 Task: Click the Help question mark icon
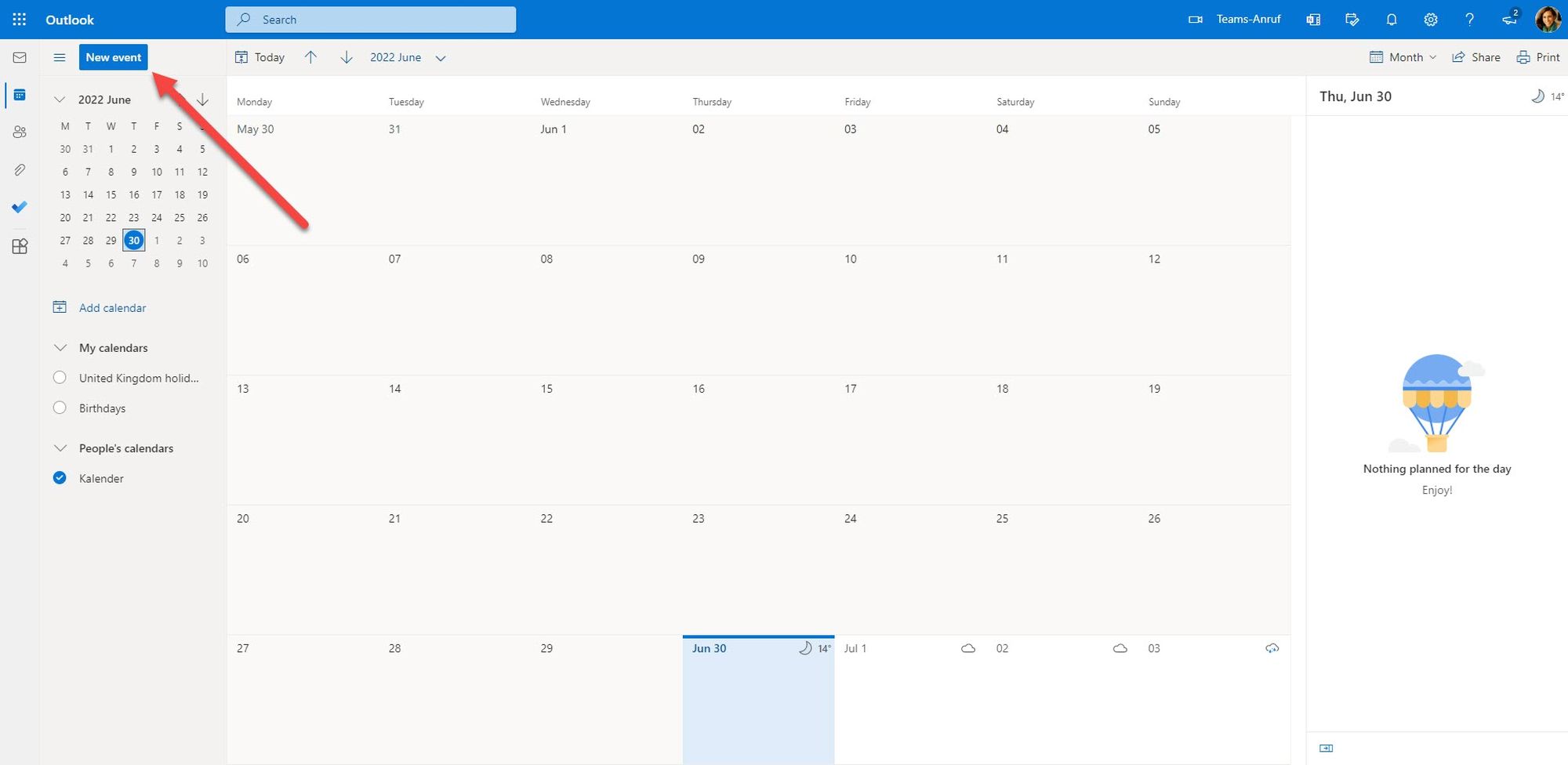[1469, 20]
